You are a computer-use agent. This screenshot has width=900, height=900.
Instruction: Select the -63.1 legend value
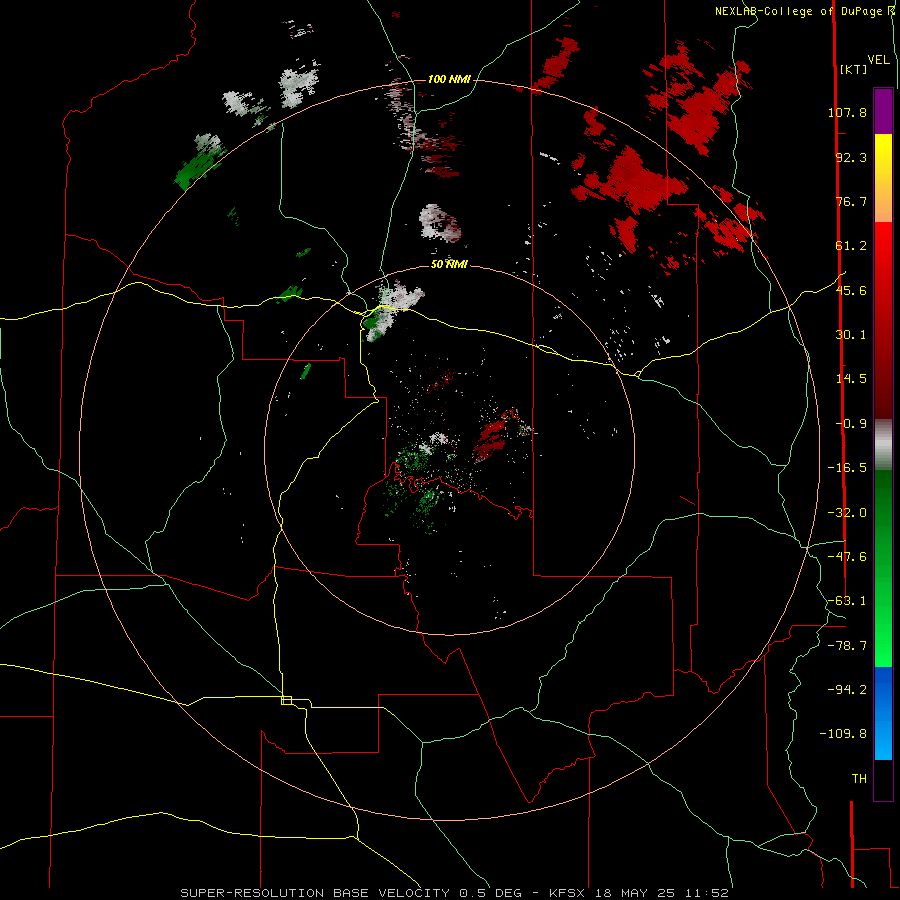(847, 601)
